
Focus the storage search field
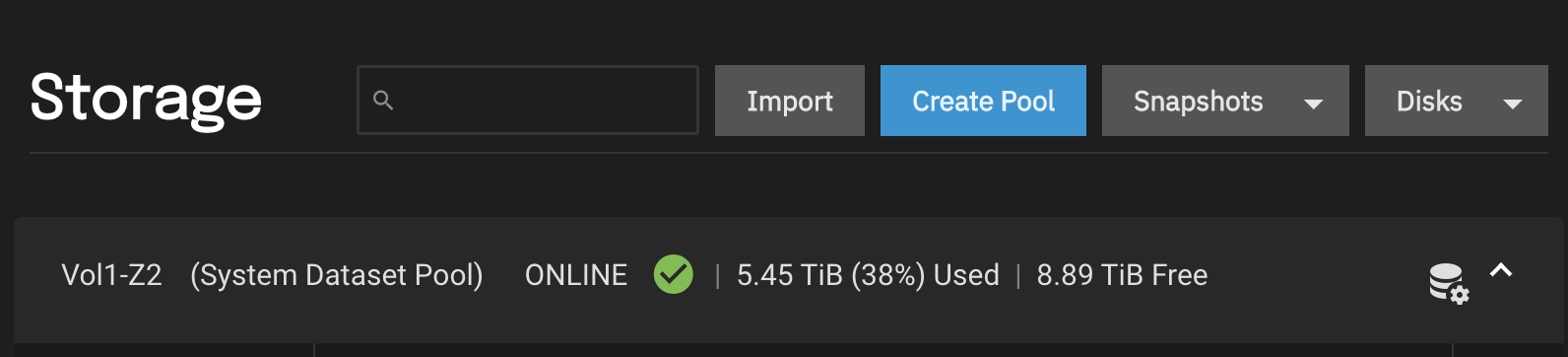click(528, 100)
